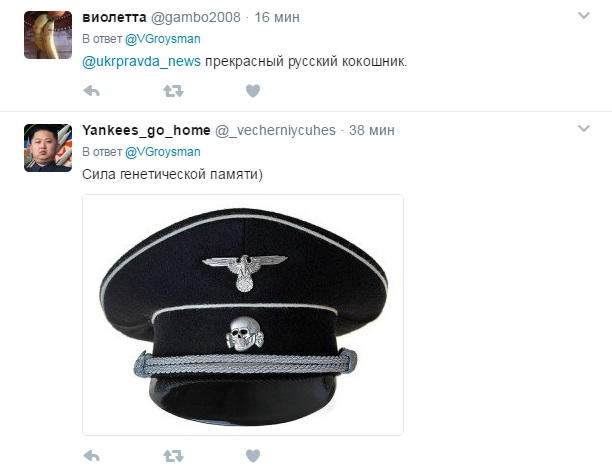The width and height of the screenshot is (612, 470).
Task: Expand options chevron on Yankees_go_home tweet
Action: [584, 128]
